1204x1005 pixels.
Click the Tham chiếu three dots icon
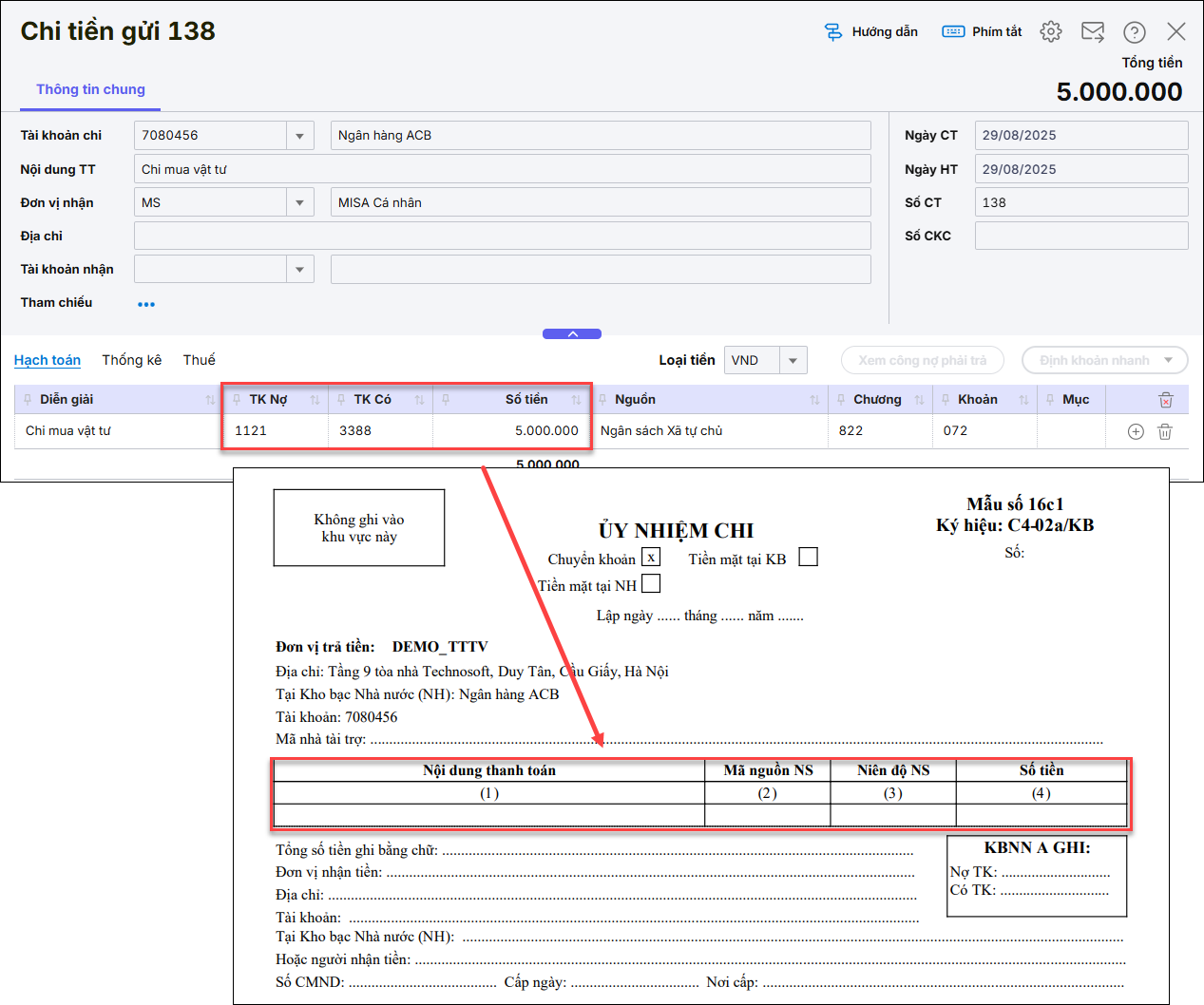pyautogui.click(x=145, y=304)
